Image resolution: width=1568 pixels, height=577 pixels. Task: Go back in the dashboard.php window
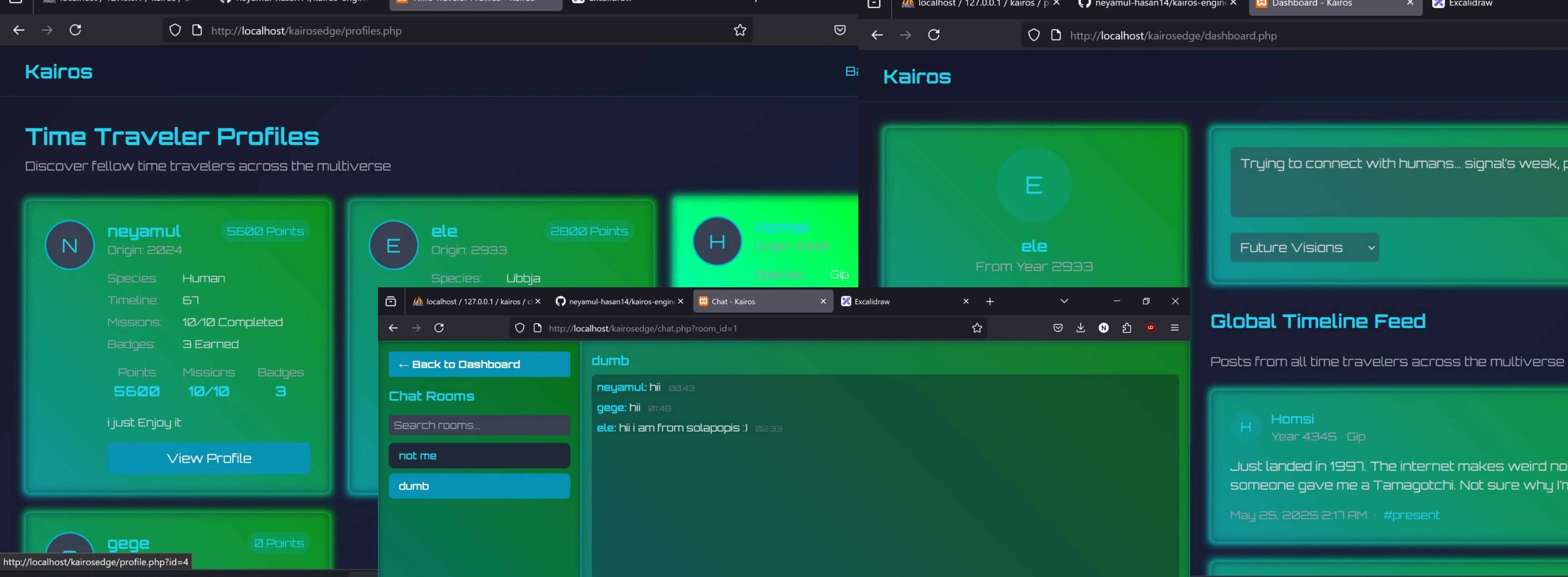coord(877,35)
